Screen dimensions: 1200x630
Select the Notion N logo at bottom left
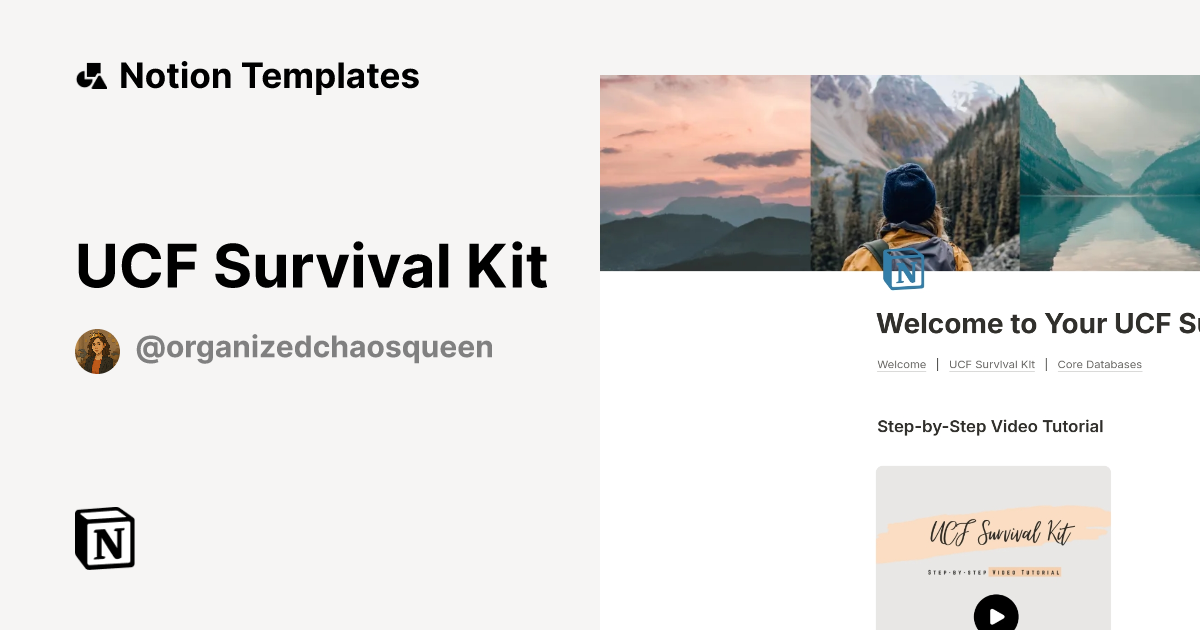[x=103, y=538]
